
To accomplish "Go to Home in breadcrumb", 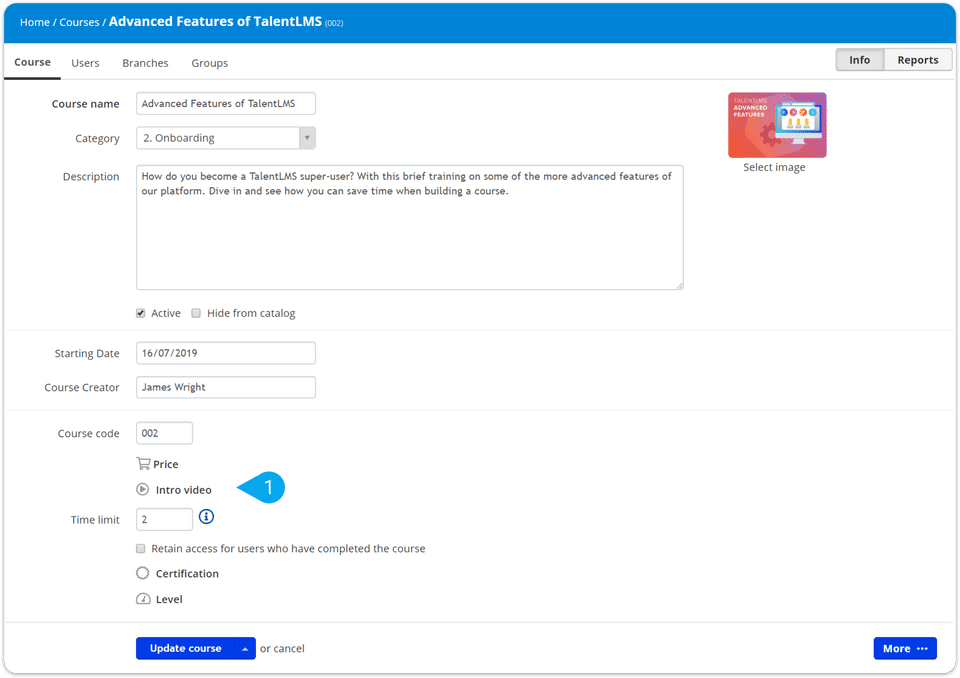I will [x=35, y=22].
